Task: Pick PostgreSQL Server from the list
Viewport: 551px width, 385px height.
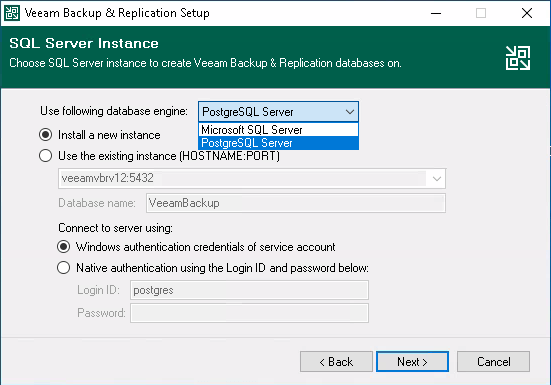Action: [278, 143]
